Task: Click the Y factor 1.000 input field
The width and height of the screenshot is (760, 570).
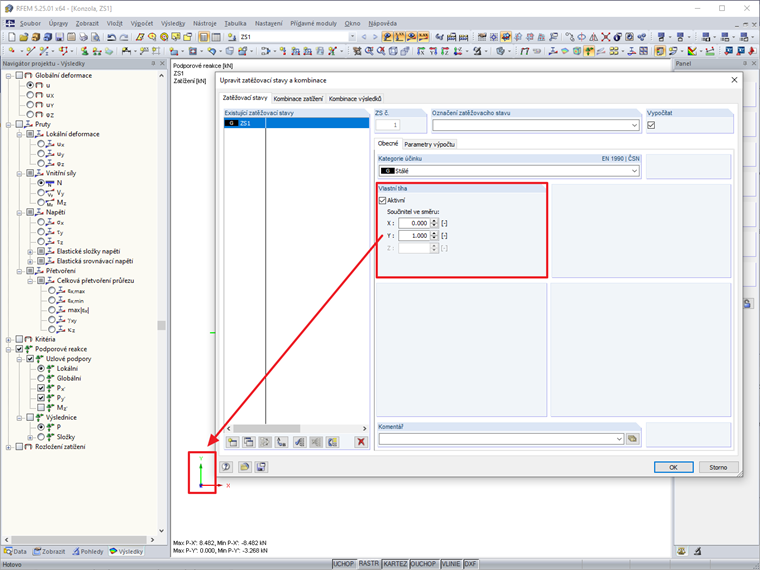Action: (x=413, y=236)
